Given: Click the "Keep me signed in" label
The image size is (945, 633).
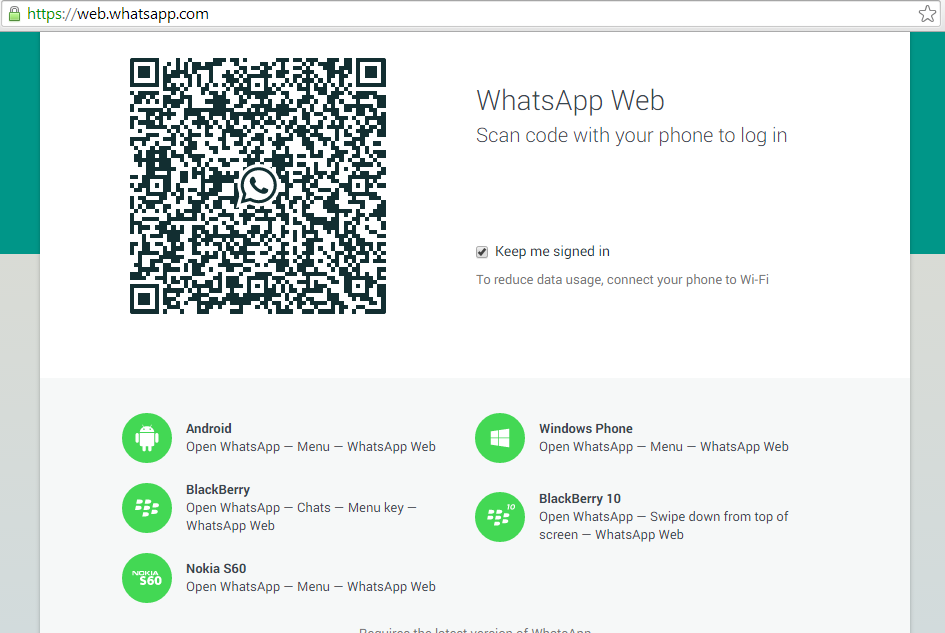Looking at the screenshot, I should pyautogui.click(x=552, y=252).
